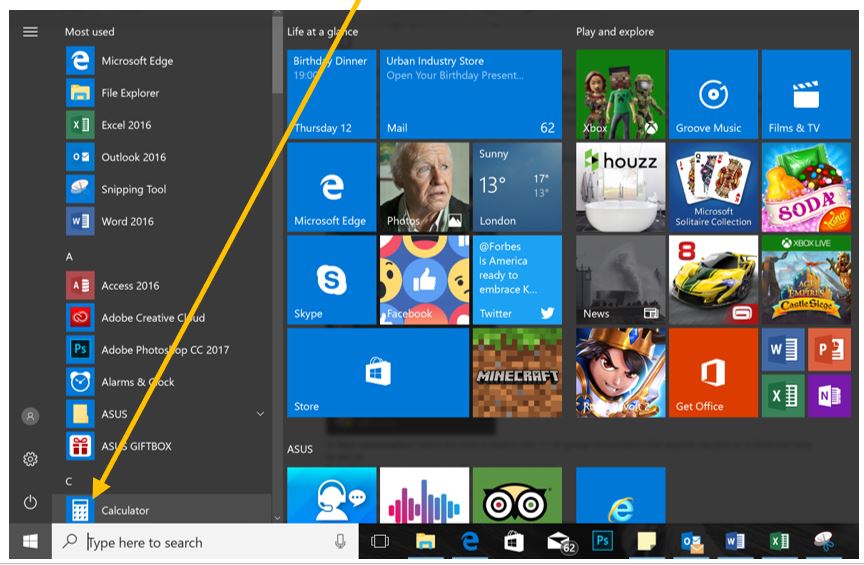Open Age of Empires Castle Siege tile
Screen dimensions: 864x565
[x=806, y=280]
